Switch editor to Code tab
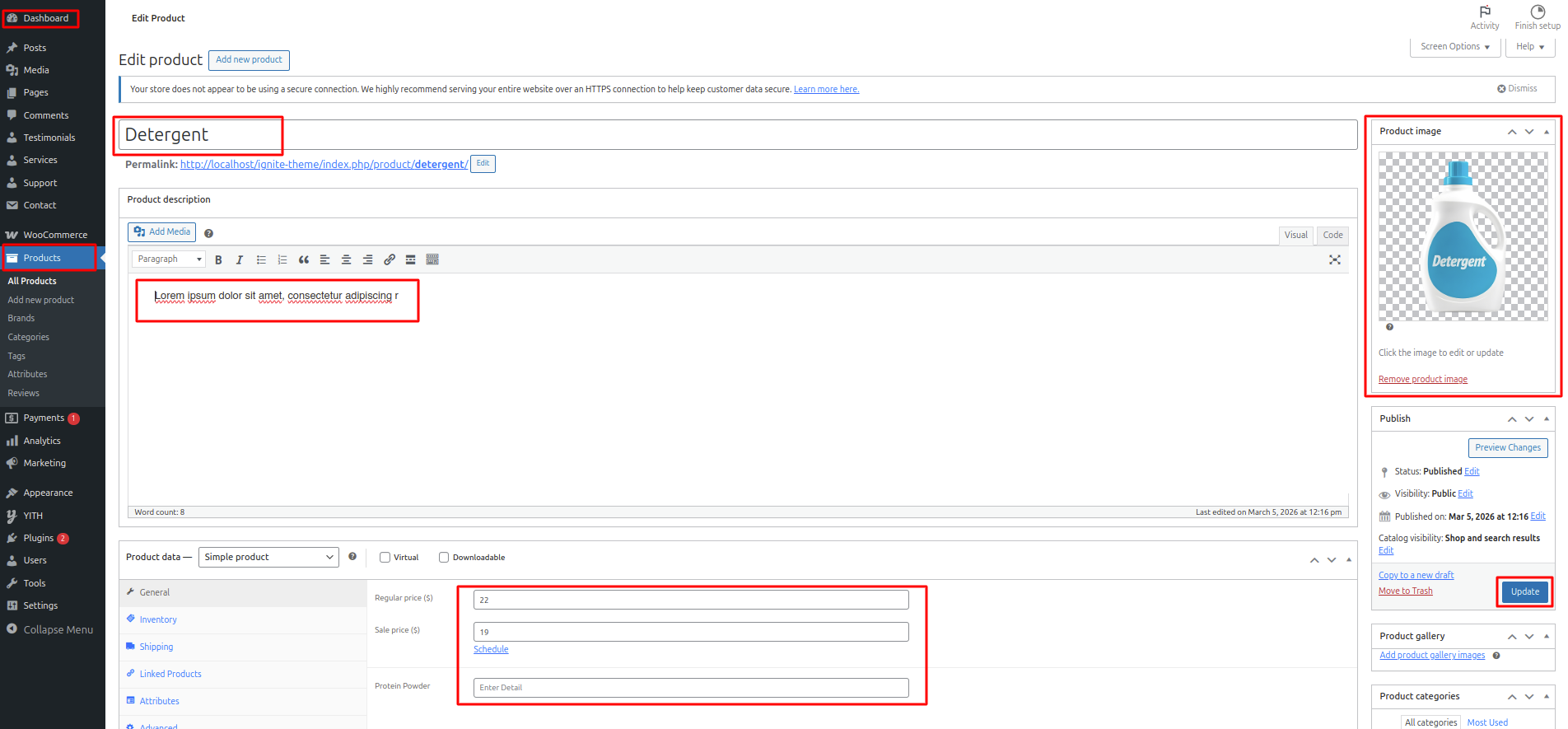 click(x=1332, y=236)
